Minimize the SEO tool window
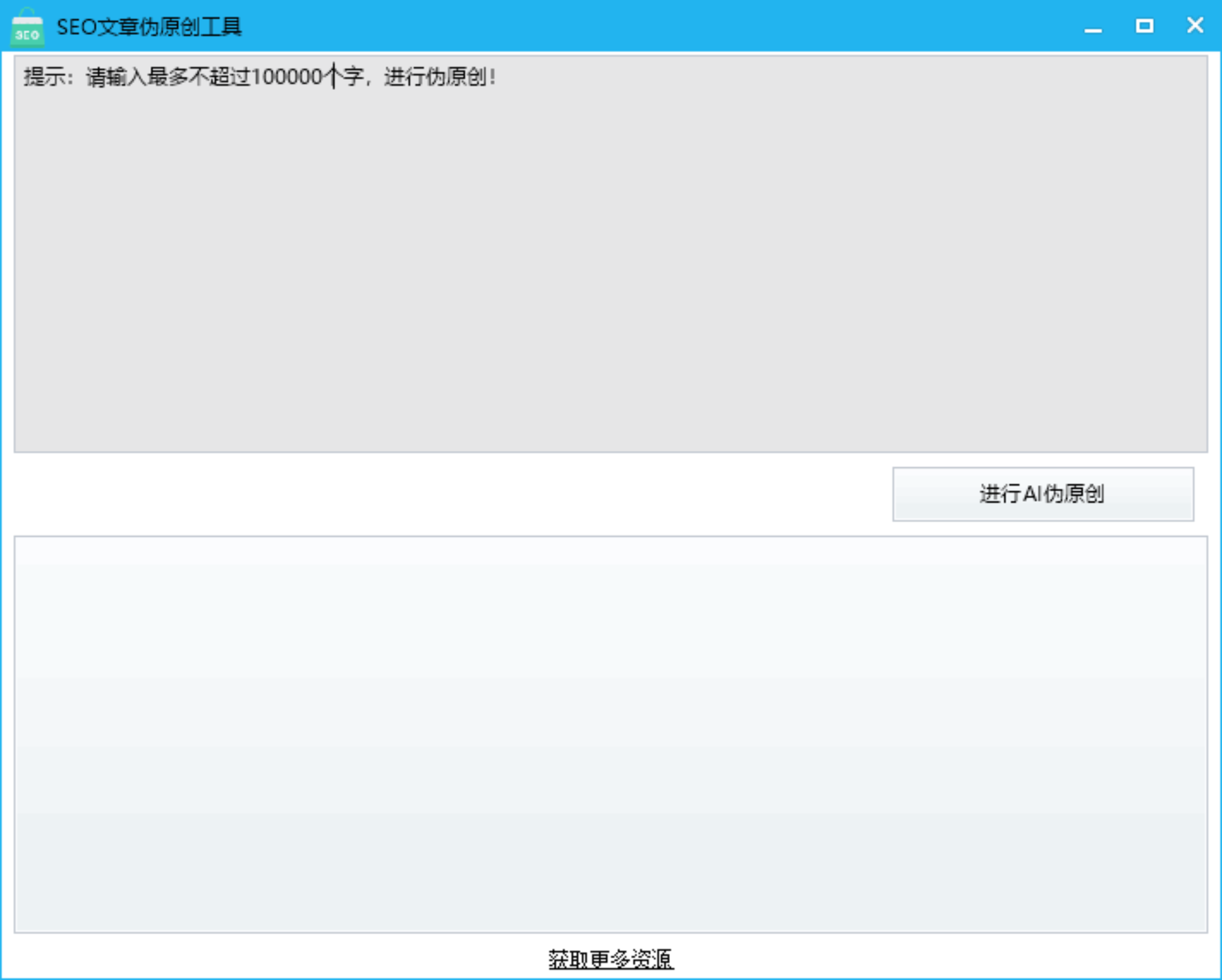The image size is (1222, 980). [x=1093, y=27]
